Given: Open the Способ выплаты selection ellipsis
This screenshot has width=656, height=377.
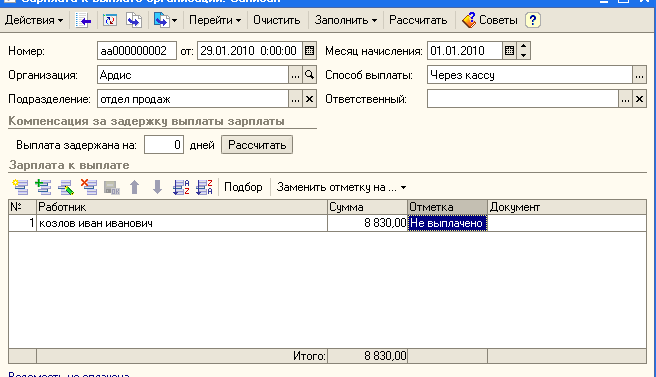Looking at the screenshot, I should 639,75.
